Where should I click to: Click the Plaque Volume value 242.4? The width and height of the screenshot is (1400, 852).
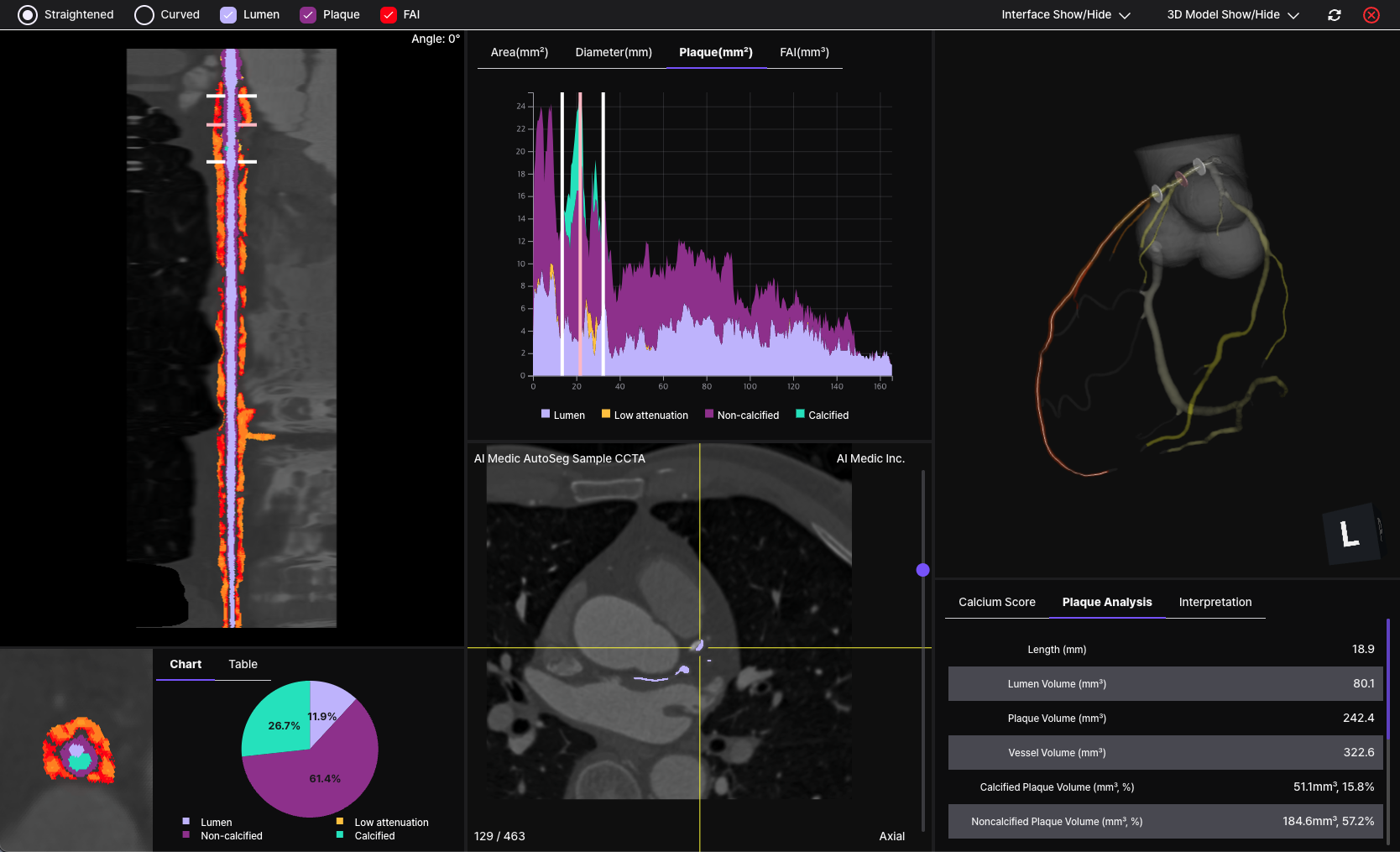(x=1359, y=718)
